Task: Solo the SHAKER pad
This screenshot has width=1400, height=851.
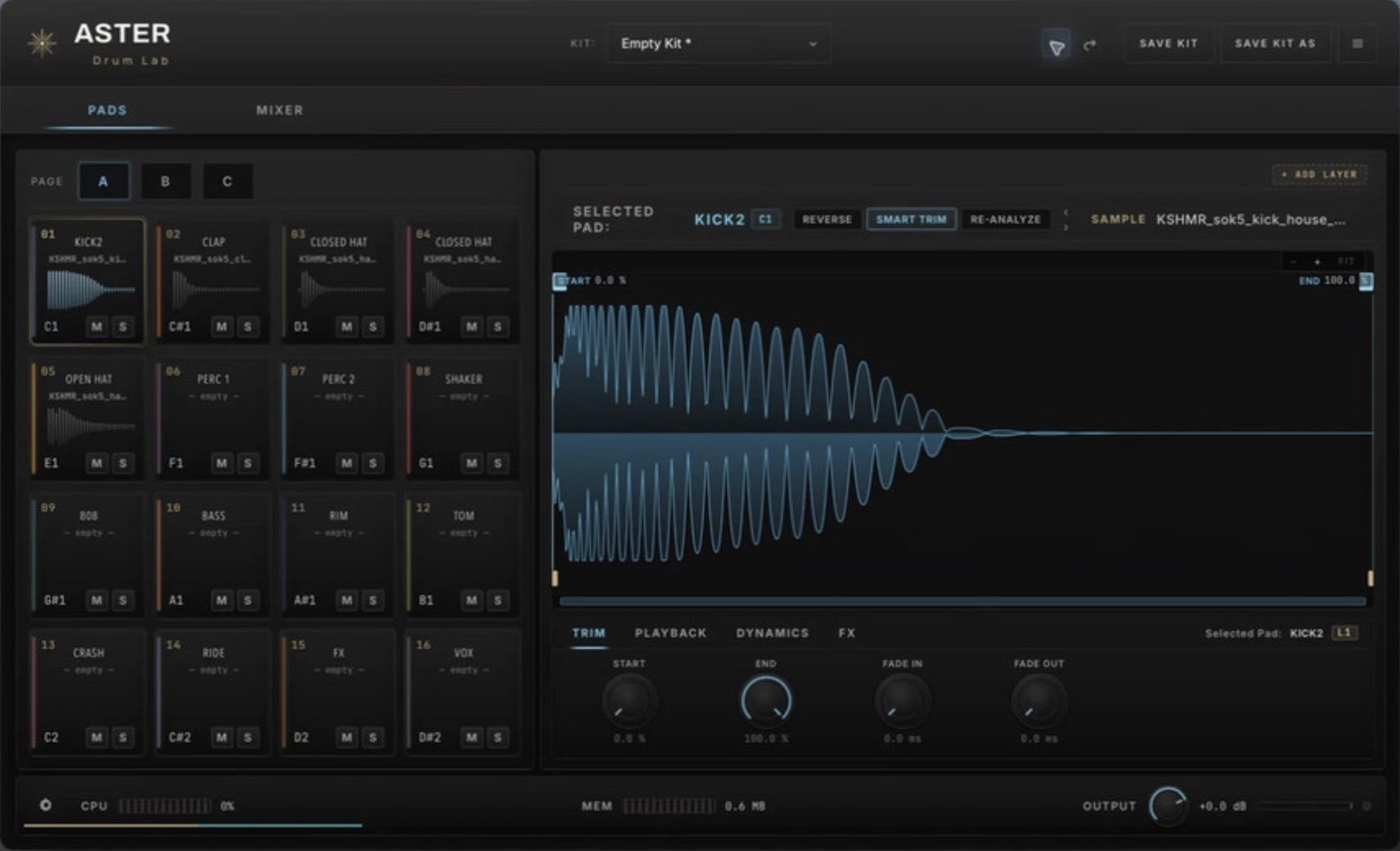Action: (x=498, y=463)
